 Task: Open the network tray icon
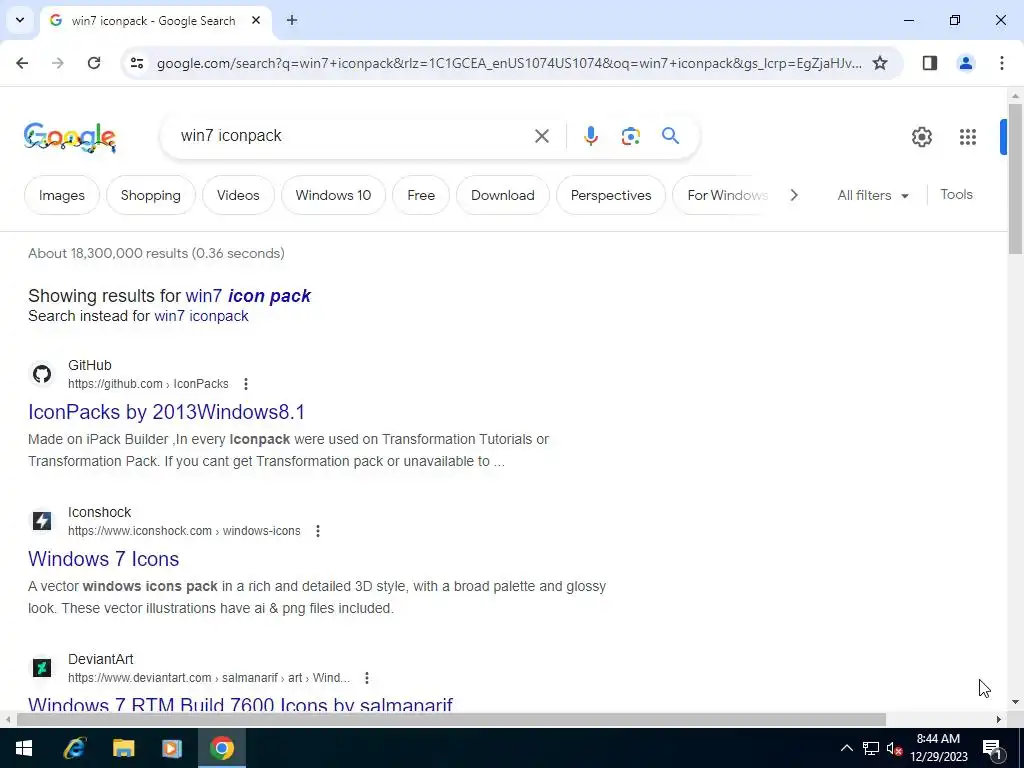coord(871,748)
